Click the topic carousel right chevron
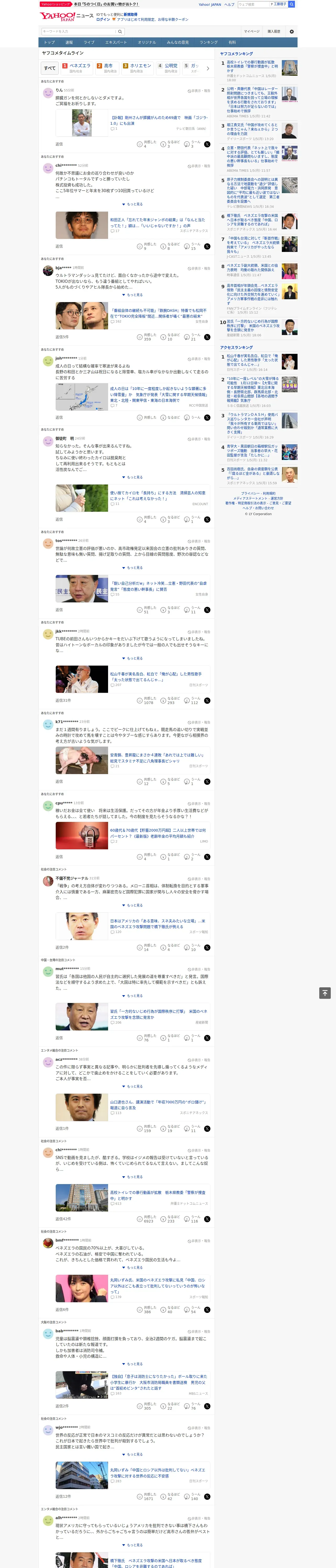The width and height of the screenshot is (336, 1568). (208, 69)
